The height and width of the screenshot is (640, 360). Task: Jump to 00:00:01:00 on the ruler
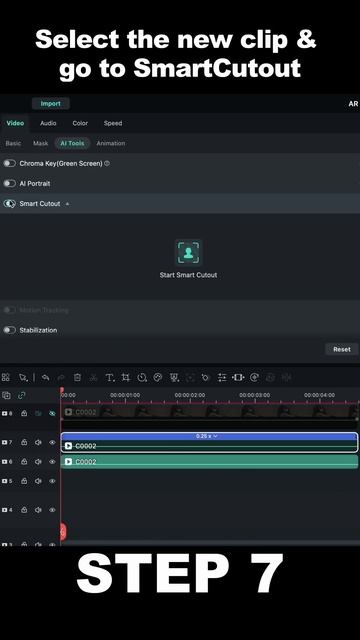(x=125, y=395)
